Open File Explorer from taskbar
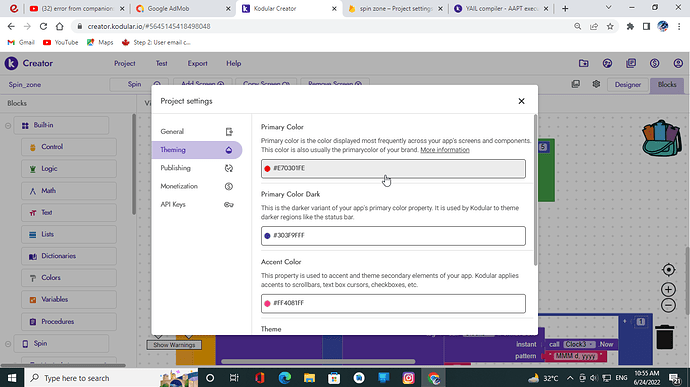Image resolution: width=690 pixels, height=387 pixels. pos(309,378)
